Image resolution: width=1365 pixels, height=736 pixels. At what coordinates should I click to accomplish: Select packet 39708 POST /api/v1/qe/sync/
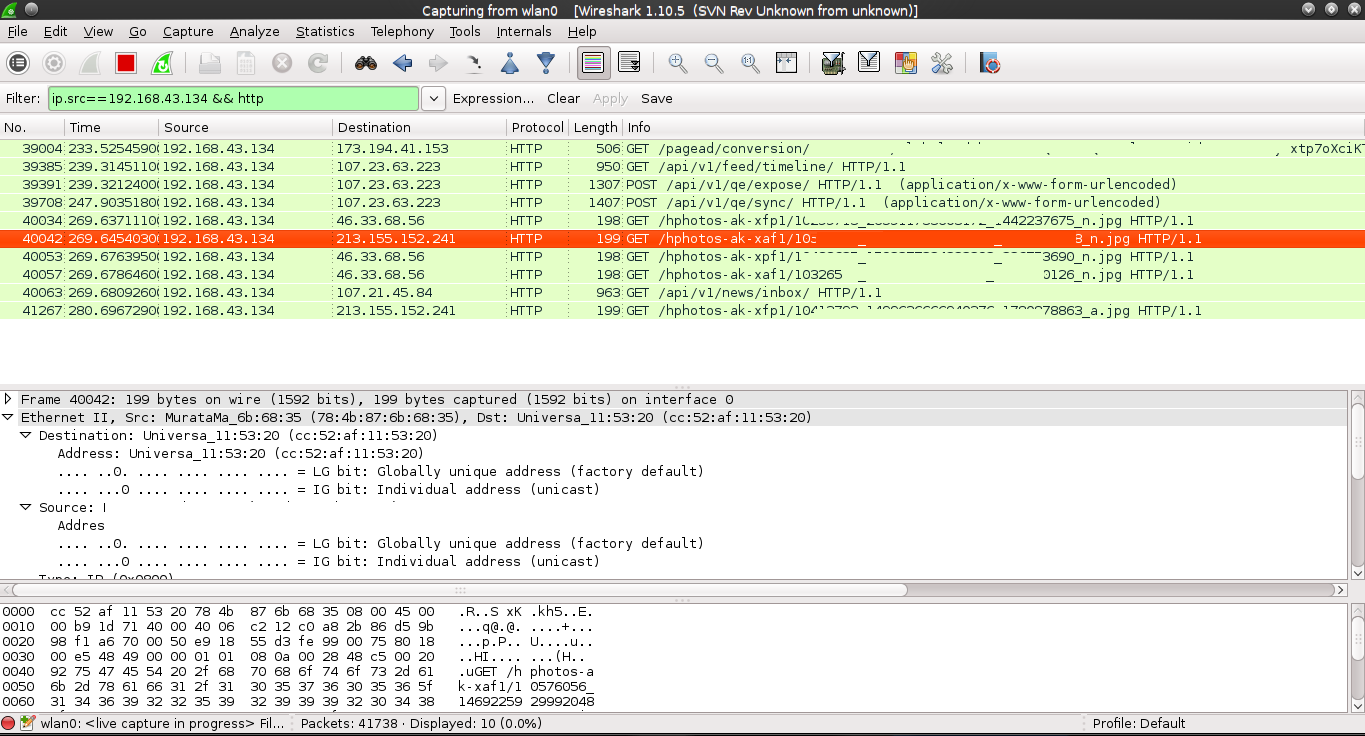[682, 202]
